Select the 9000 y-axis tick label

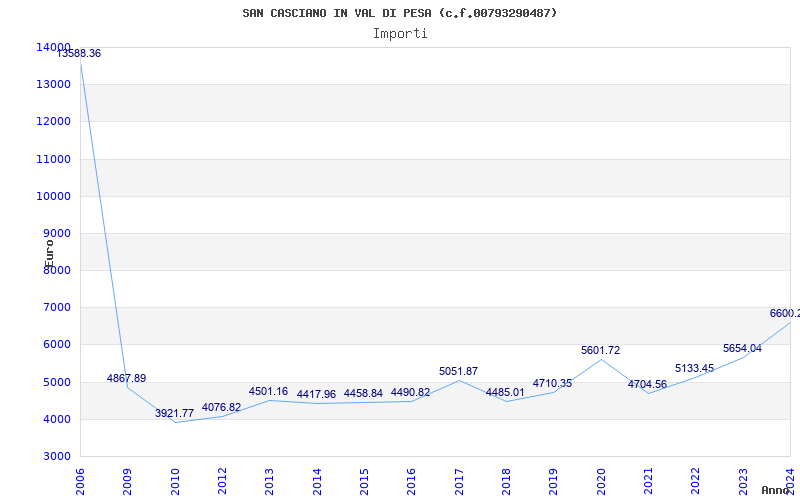(x=56, y=233)
